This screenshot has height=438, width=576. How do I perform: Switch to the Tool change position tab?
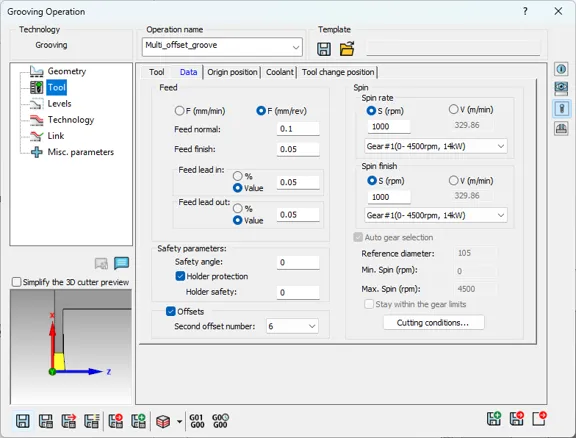(338, 72)
